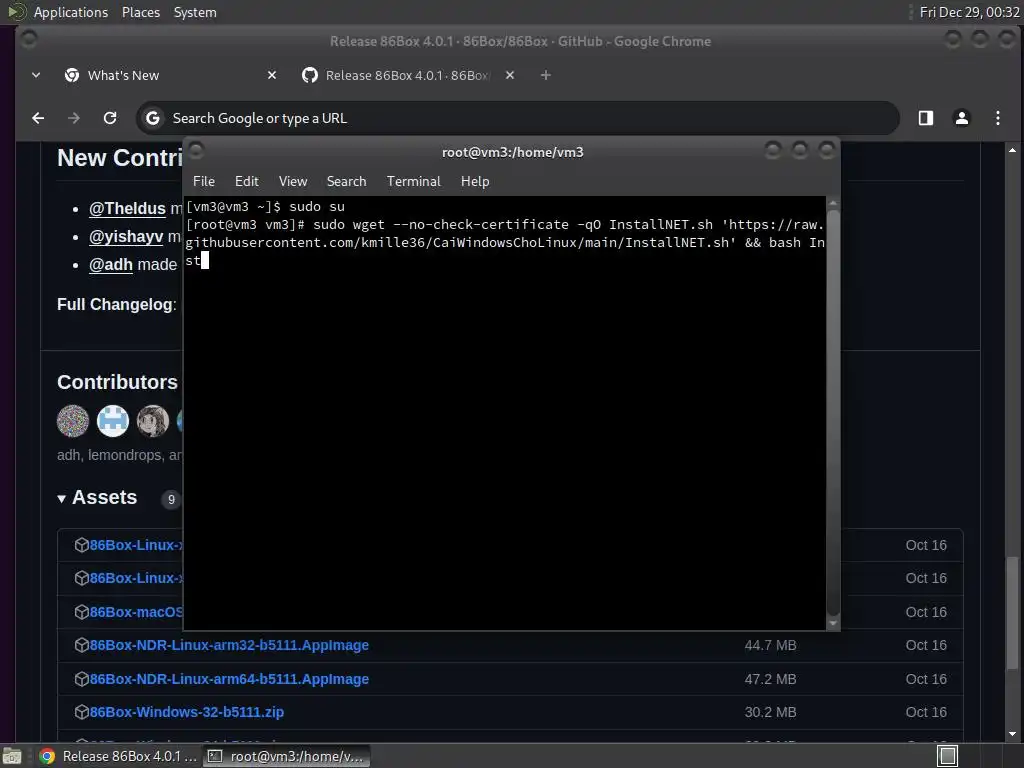Click the date and time clock
This screenshot has width=1024, height=768.
click(969, 12)
